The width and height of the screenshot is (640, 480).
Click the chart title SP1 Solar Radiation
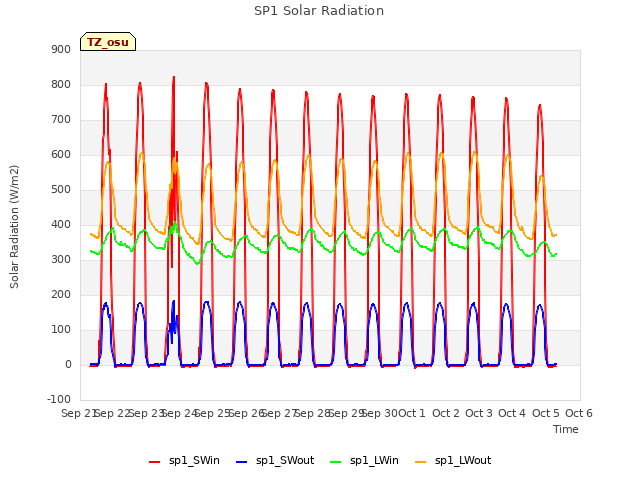click(319, 11)
